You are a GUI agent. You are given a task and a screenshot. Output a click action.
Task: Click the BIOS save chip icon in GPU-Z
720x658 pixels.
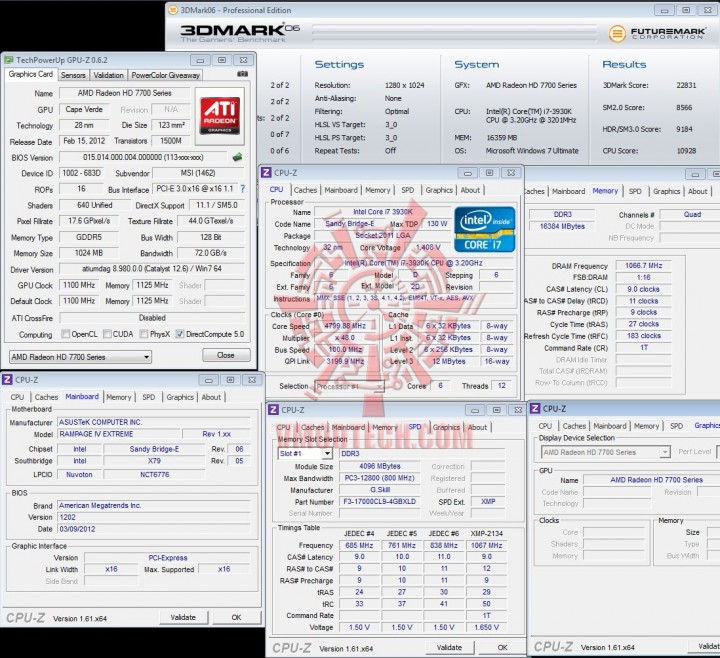(237, 157)
